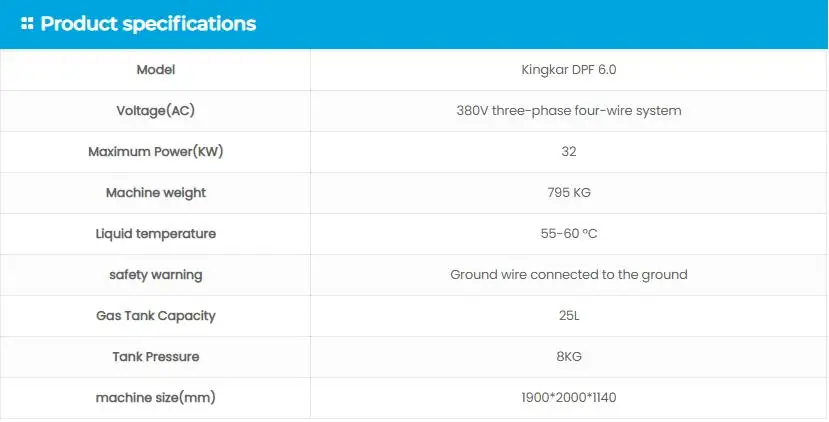Select the Voltage(AC) label

pyautogui.click(x=156, y=111)
